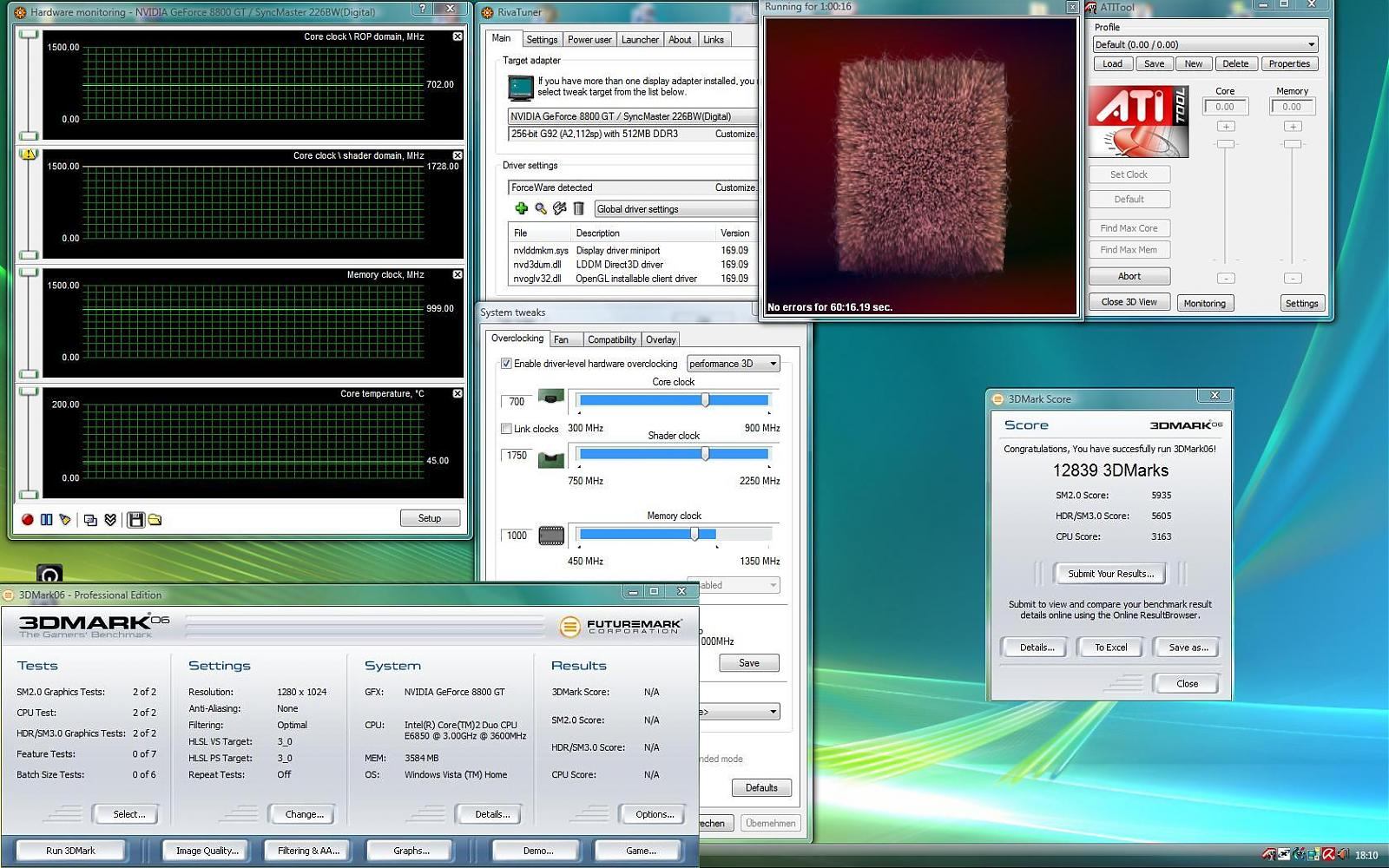Screen dimensions: 1389x868
Task: Open the NVIDIA GeForce 8800 GT adapter dropdown
Action: [633, 116]
